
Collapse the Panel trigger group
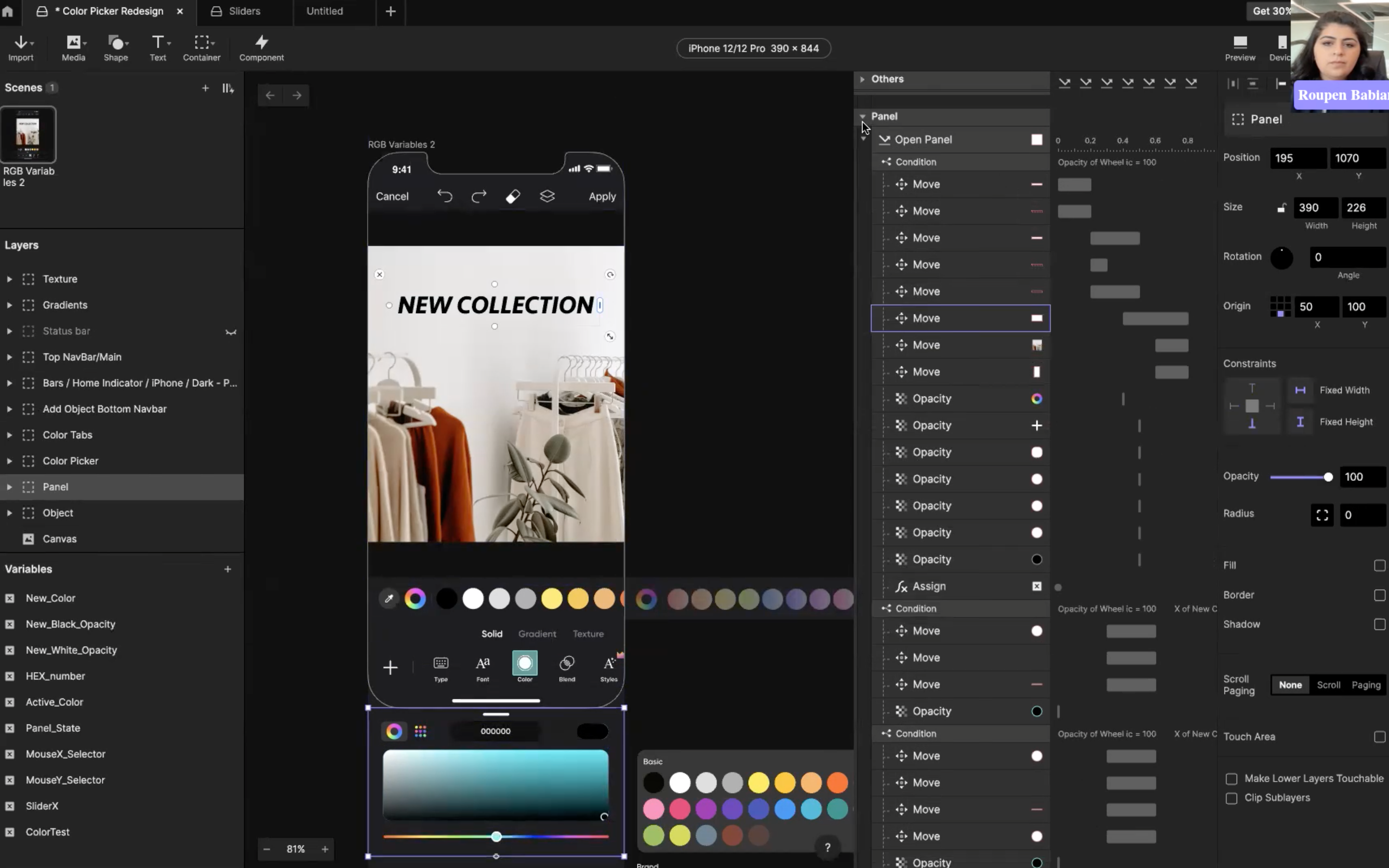[862, 117]
